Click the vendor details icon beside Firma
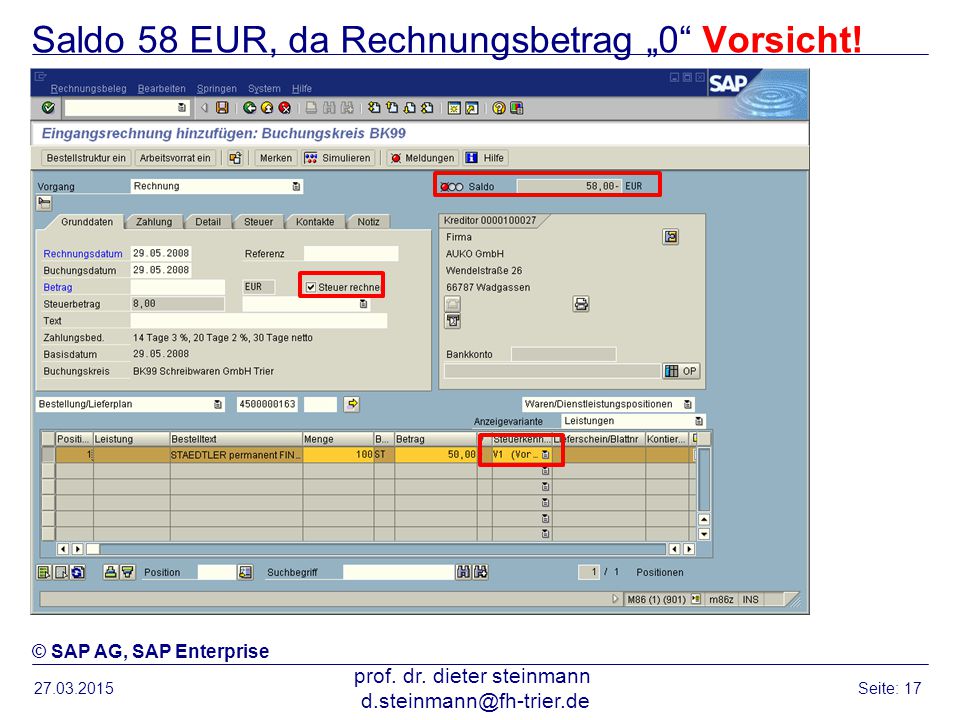 click(x=671, y=237)
